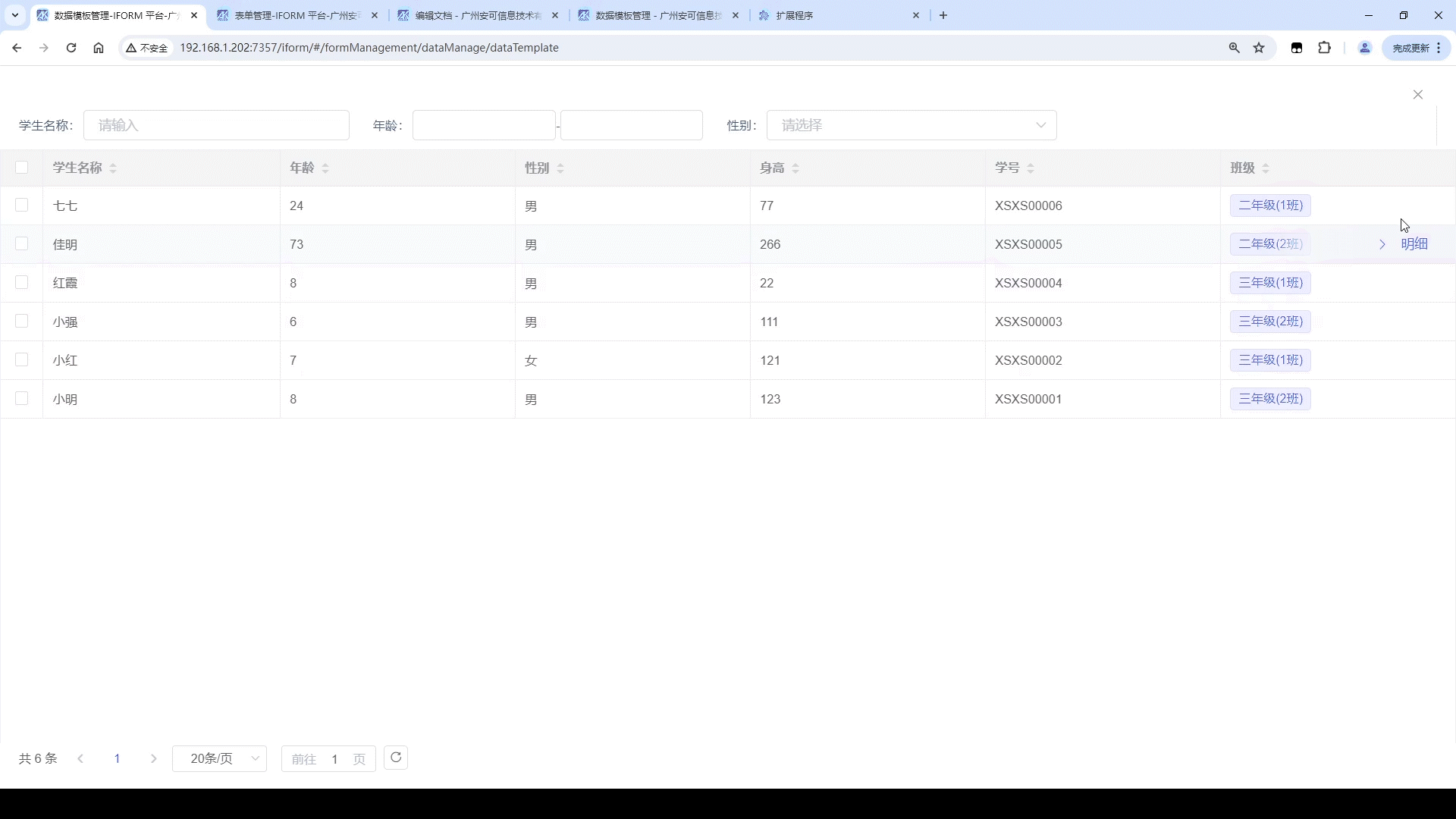Sort by 学生名称 column sort icon
The image size is (1456, 819).
(x=113, y=168)
